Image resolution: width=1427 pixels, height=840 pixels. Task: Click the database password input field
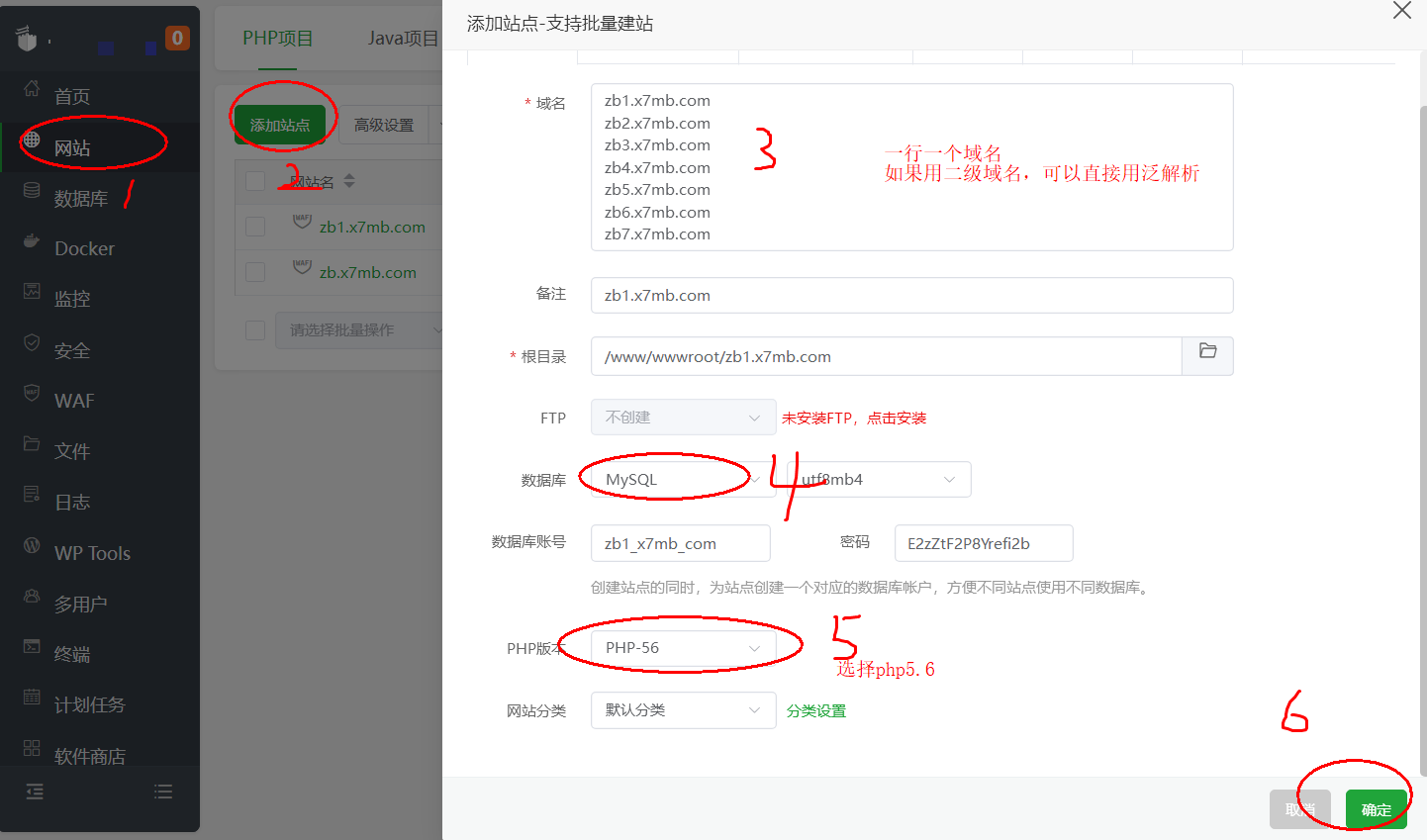(x=983, y=543)
